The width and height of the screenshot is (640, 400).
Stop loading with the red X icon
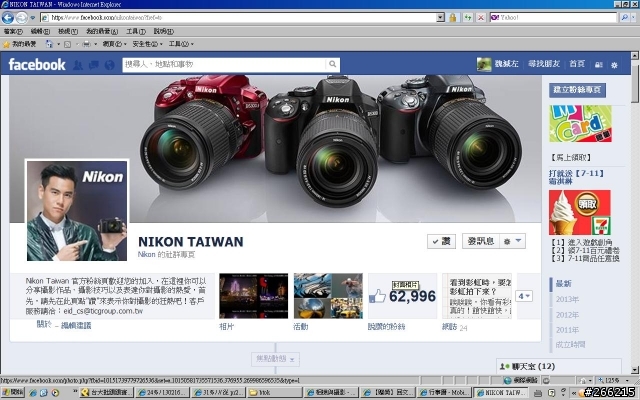(x=481, y=18)
